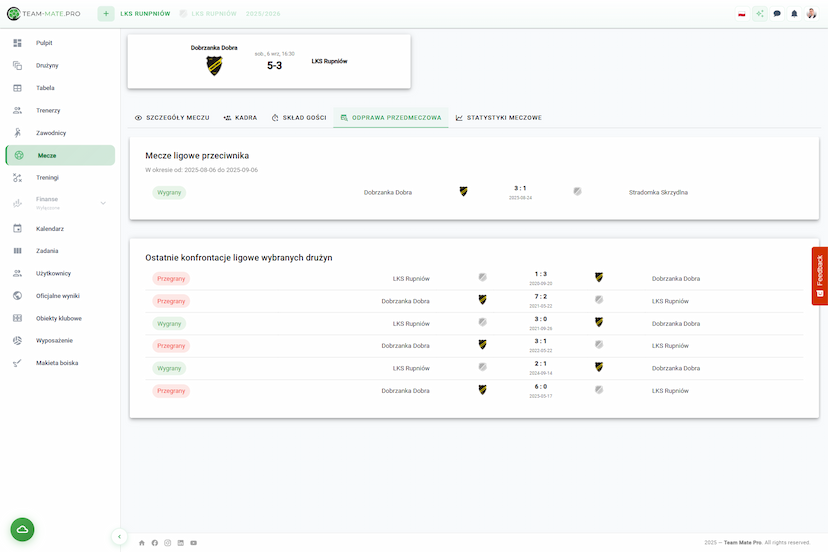Open the footer LinkedIn icon

181,543
